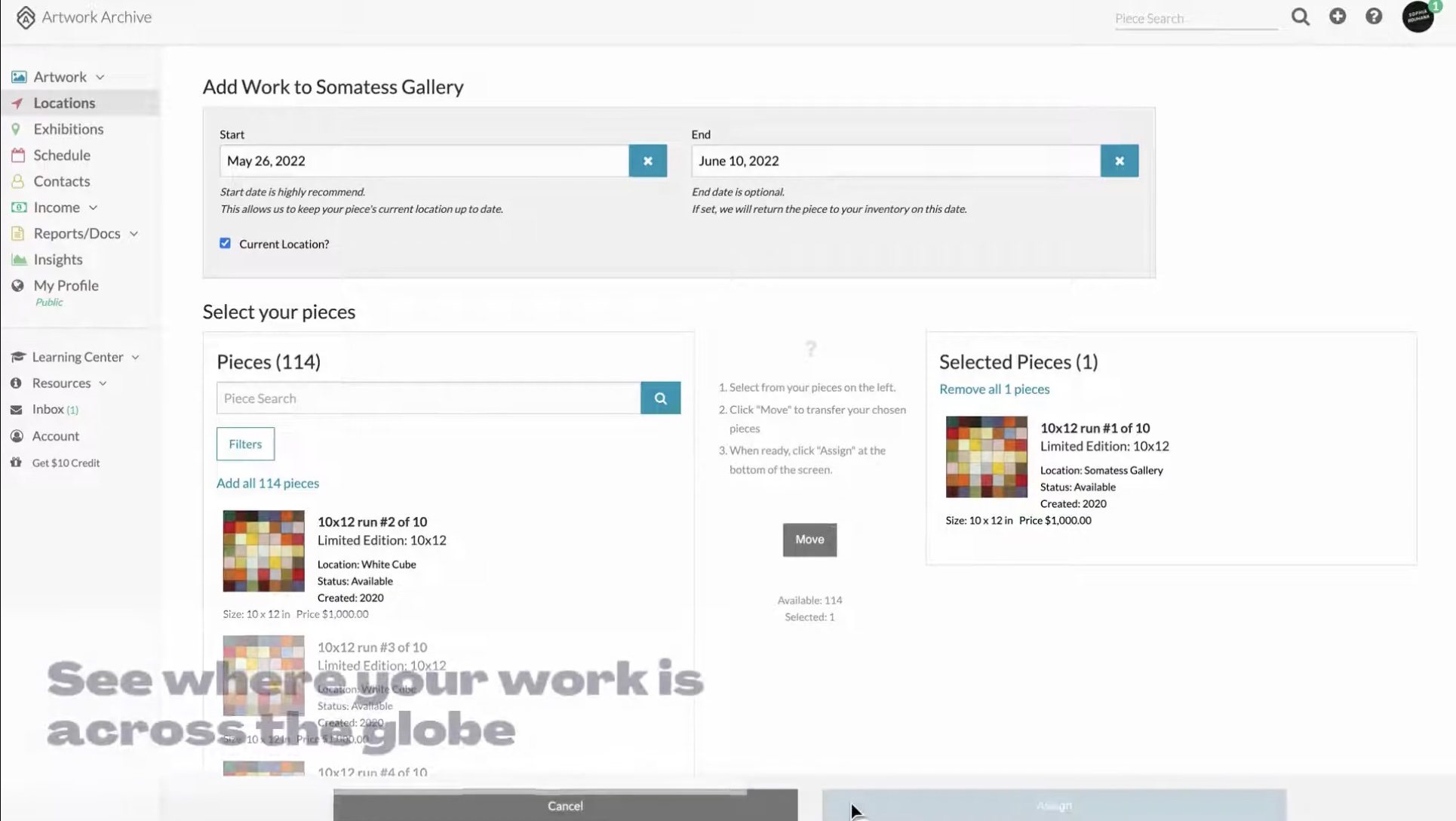Clear the End date with X button
This screenshot has width=1456, height=821.
click(x=1120, y=161)
